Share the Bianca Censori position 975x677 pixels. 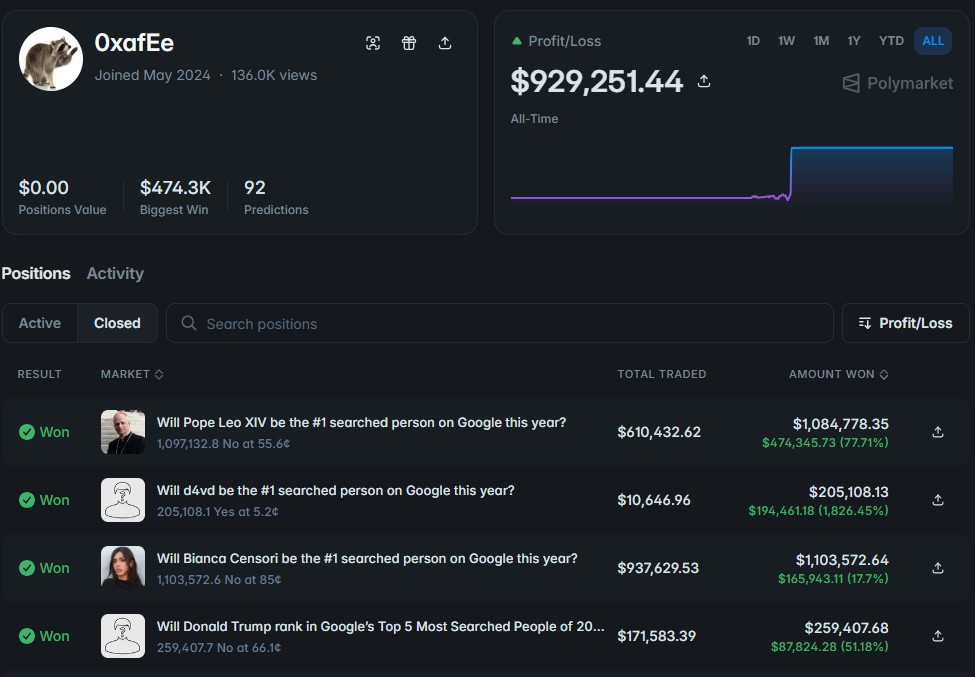coord(938,568)
